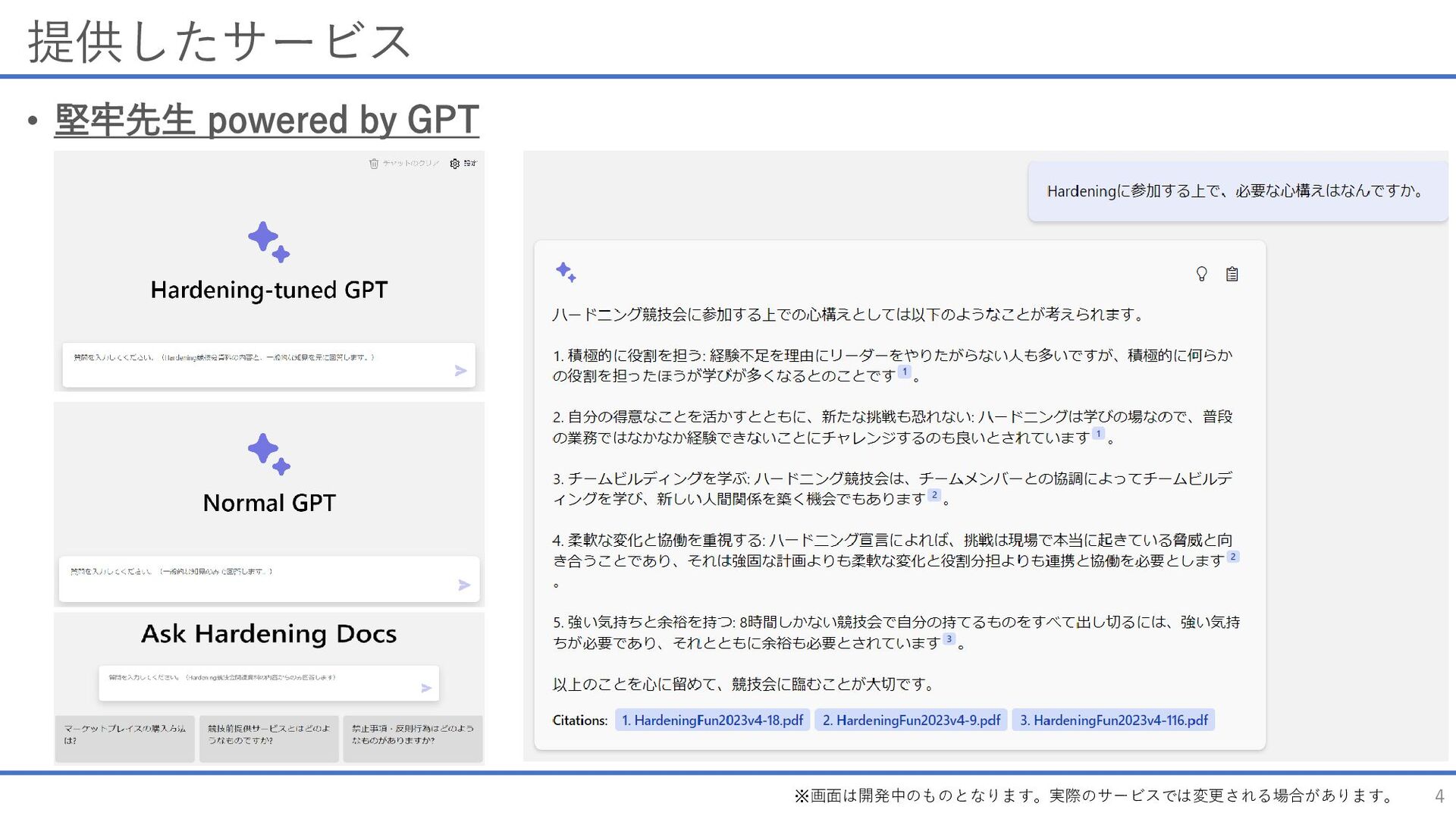Click the user message bubble about Hardening

[1238, 191]
